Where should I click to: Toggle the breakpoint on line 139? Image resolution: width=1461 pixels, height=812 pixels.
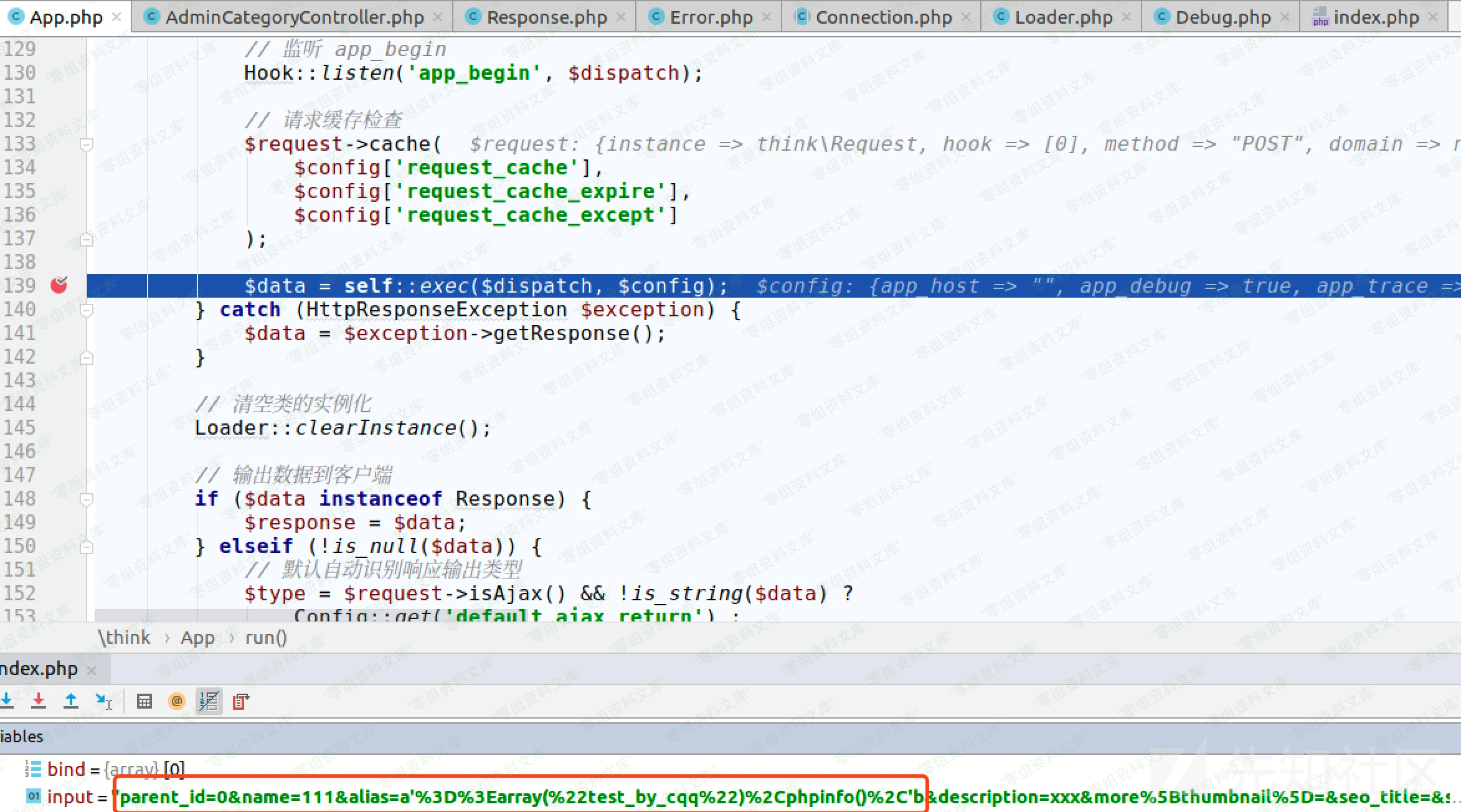[59, 286]
